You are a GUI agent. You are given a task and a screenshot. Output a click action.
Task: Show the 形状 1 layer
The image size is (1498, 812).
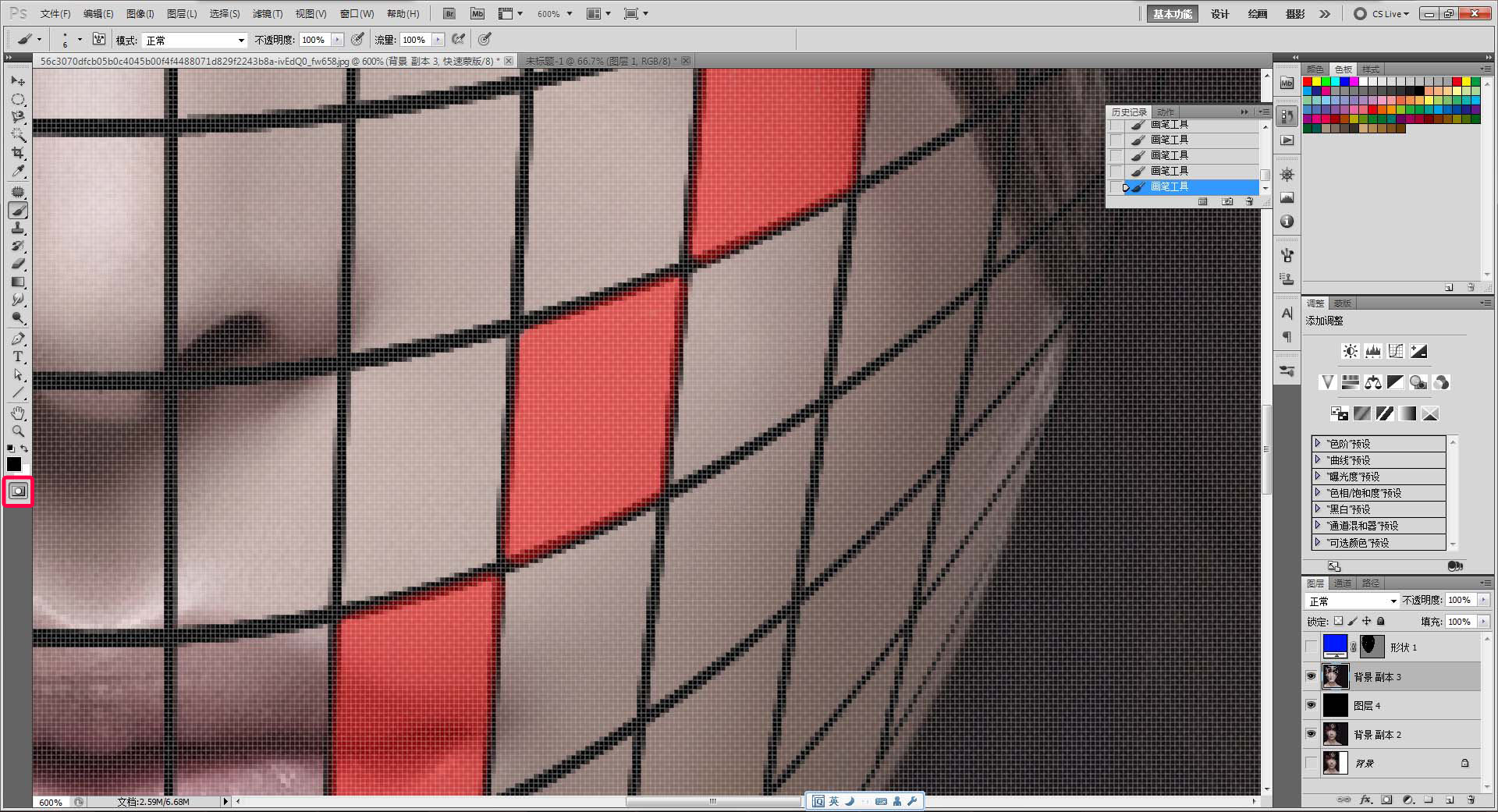(1311, 647)
